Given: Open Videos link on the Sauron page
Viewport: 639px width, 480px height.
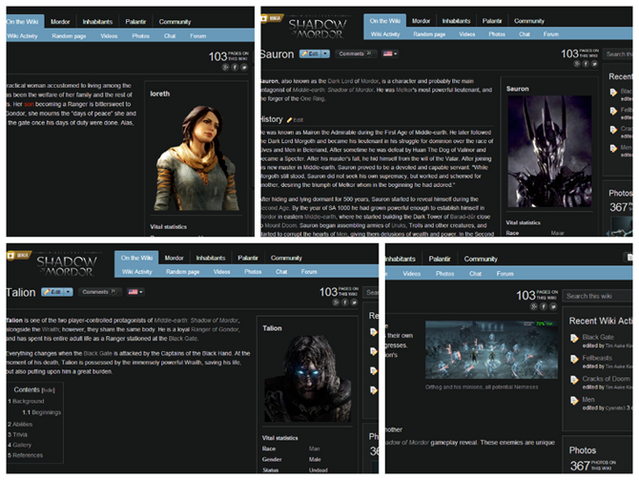Looking at the screenshot, I should click(467, 34).
